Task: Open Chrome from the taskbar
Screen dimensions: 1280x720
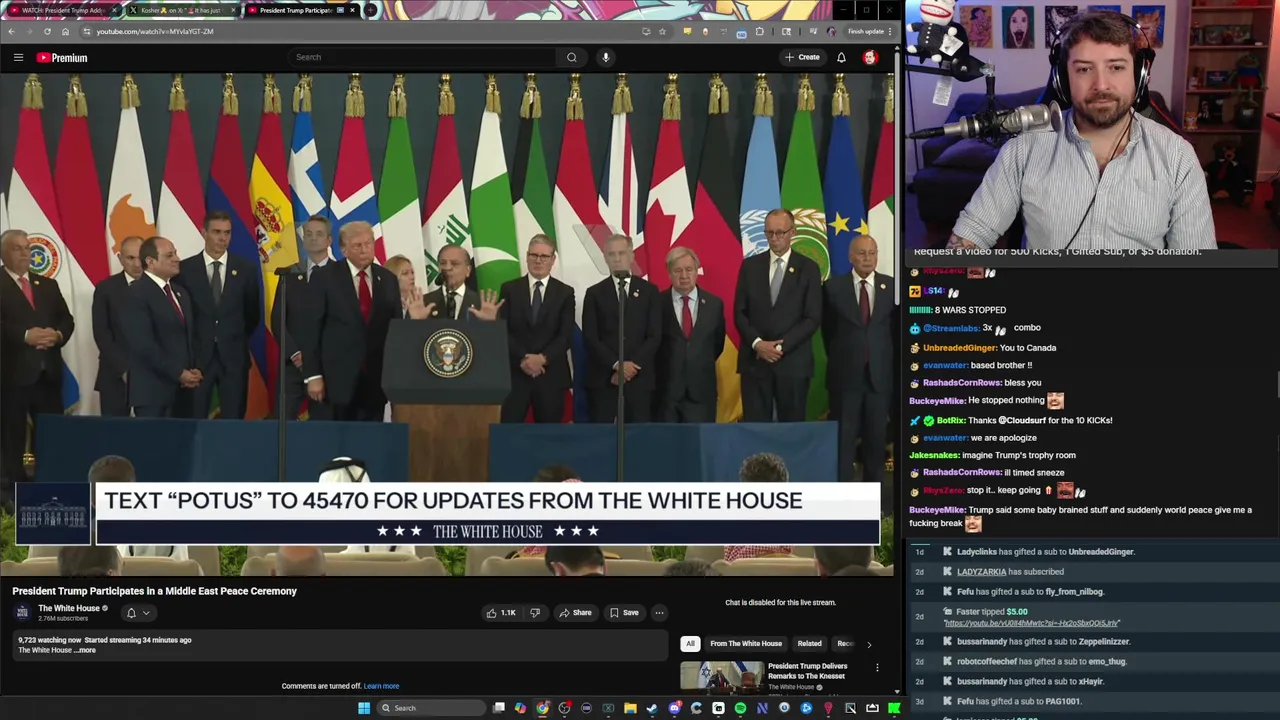Action: coord(542,708)
